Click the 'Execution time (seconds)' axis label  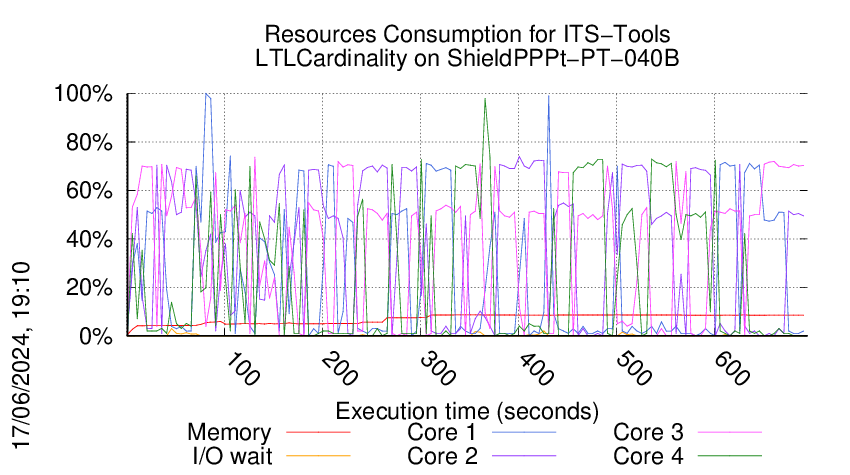(467, 411)
